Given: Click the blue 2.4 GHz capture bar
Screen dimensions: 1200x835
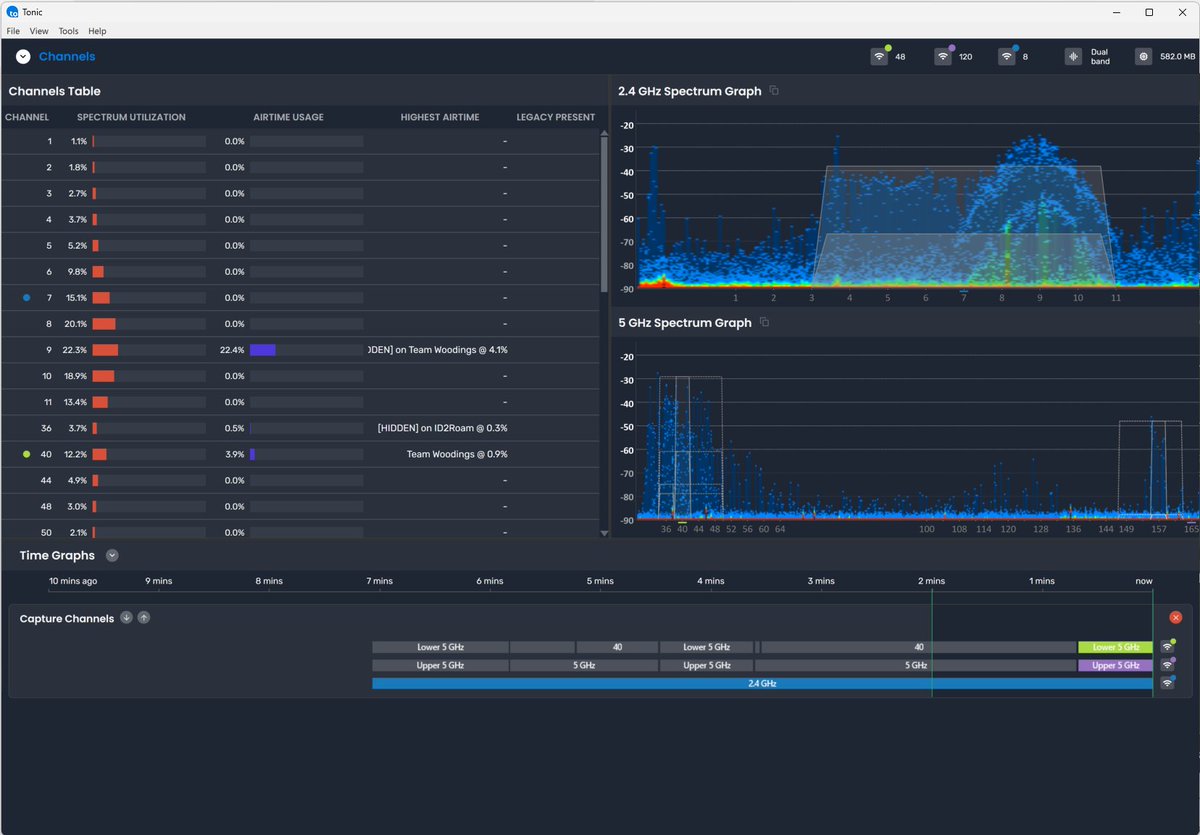Looking at the screenshot, I should (x=762, y=683).
